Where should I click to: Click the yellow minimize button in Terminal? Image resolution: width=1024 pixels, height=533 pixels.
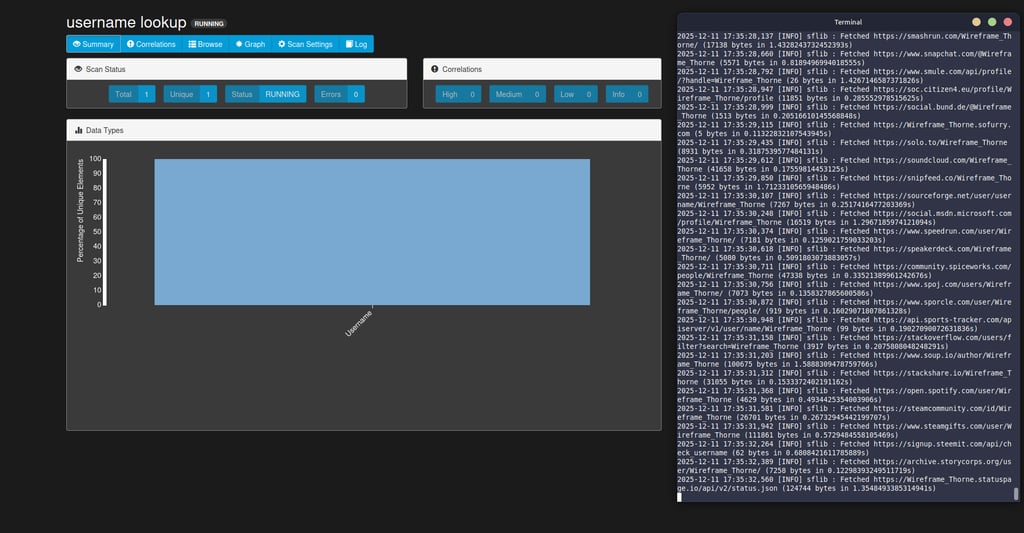[976, 22]
